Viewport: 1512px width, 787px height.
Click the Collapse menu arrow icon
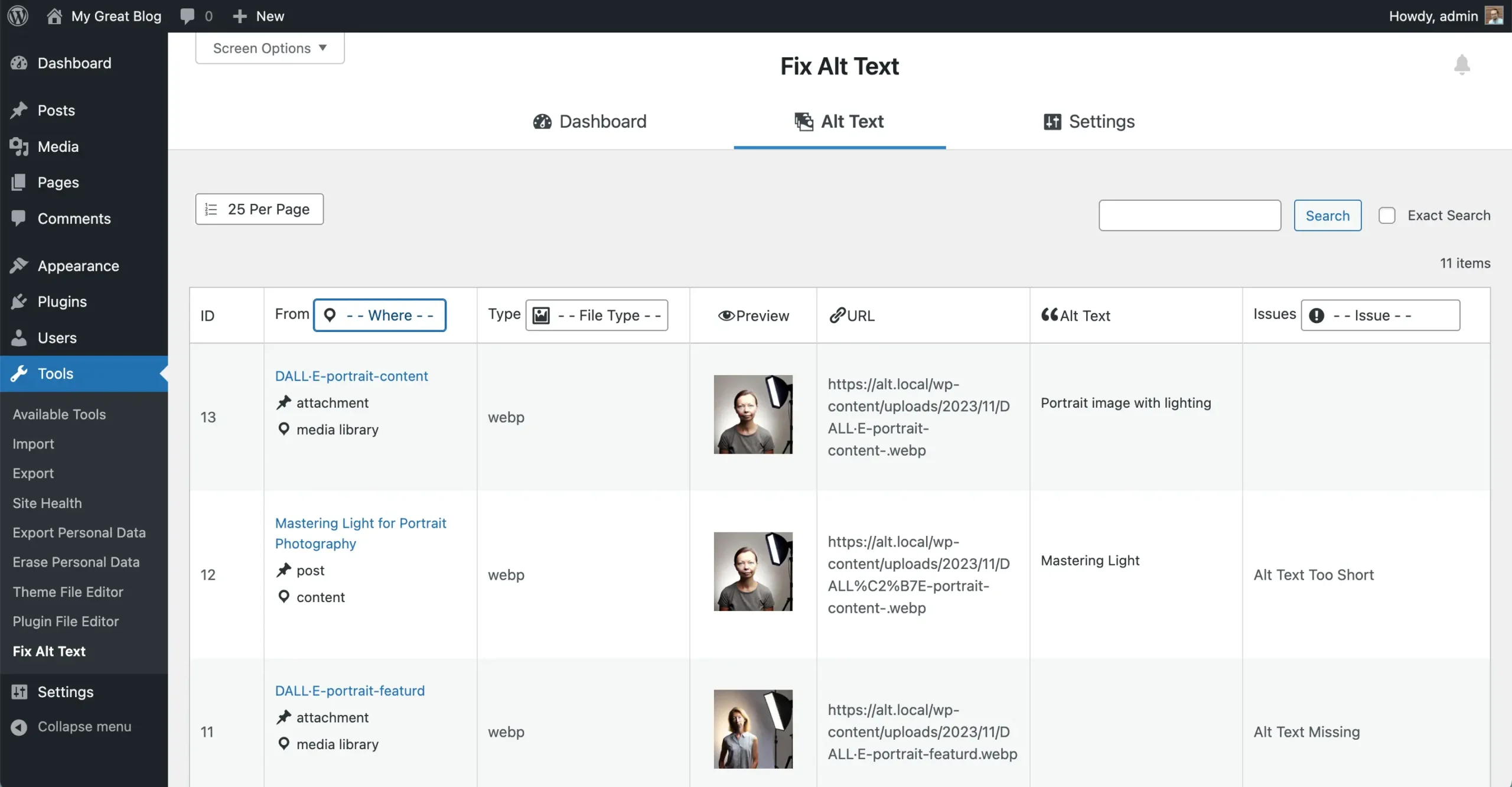tap(19, 727)
